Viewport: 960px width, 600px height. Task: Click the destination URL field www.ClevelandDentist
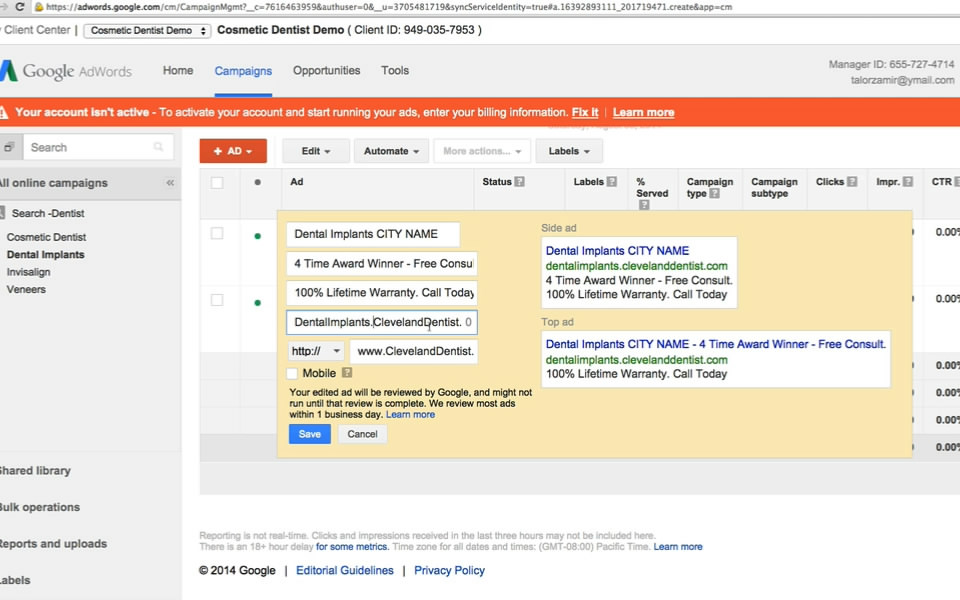coord(413,351)
